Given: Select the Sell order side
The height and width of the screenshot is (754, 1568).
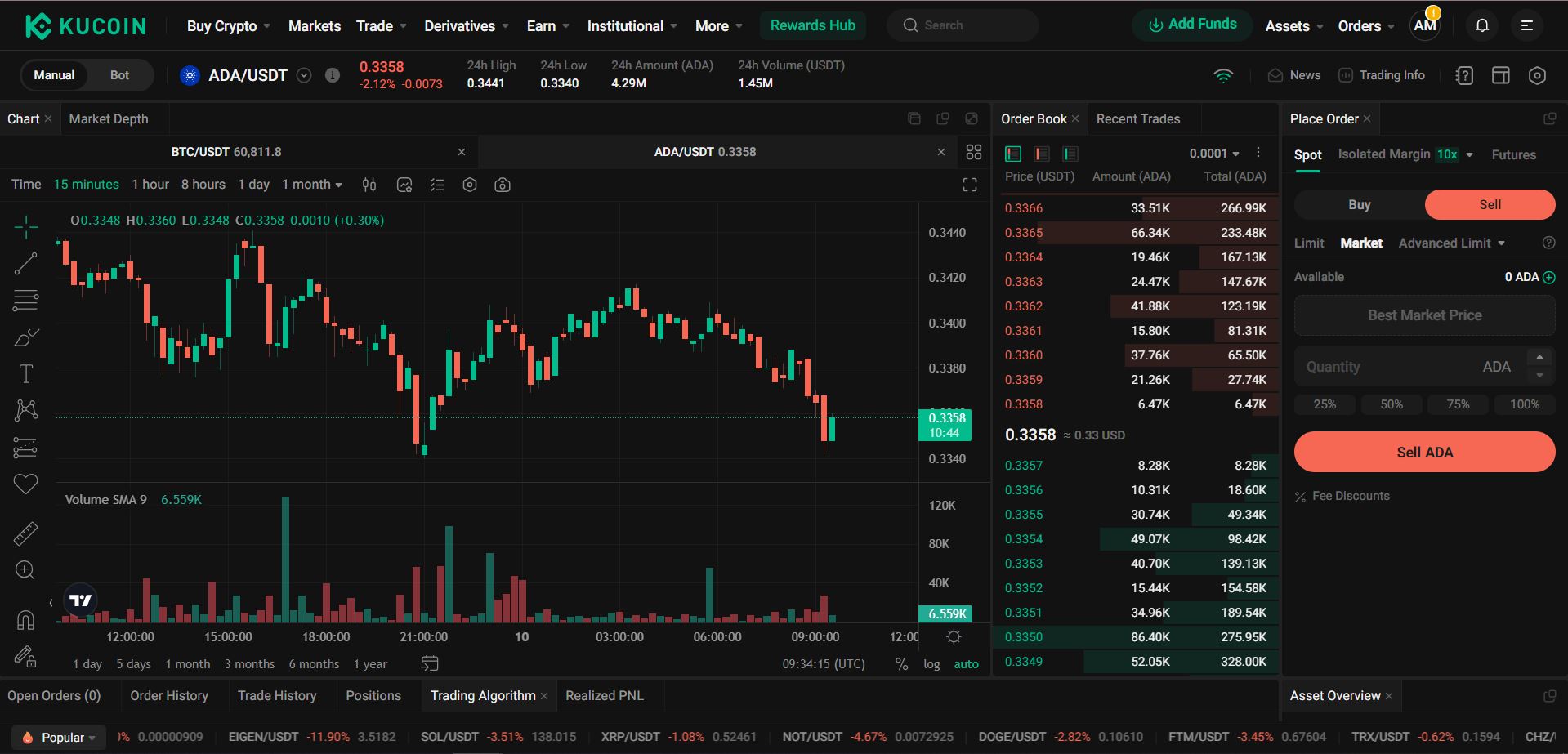Looking at the screenshot, I should [x=1490, y=205].
